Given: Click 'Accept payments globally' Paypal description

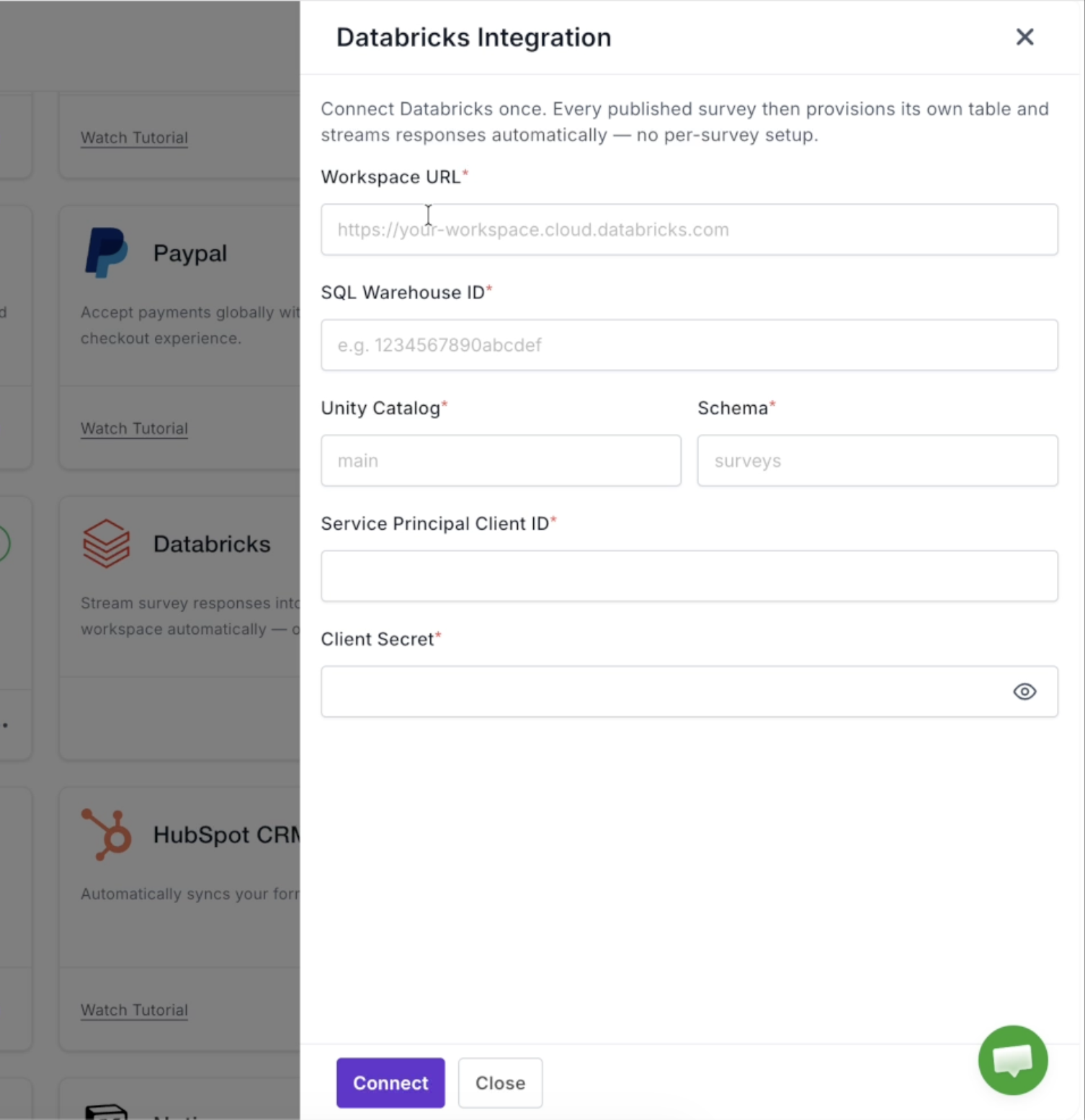Looking at the screenshot, I should pos(190,325).
